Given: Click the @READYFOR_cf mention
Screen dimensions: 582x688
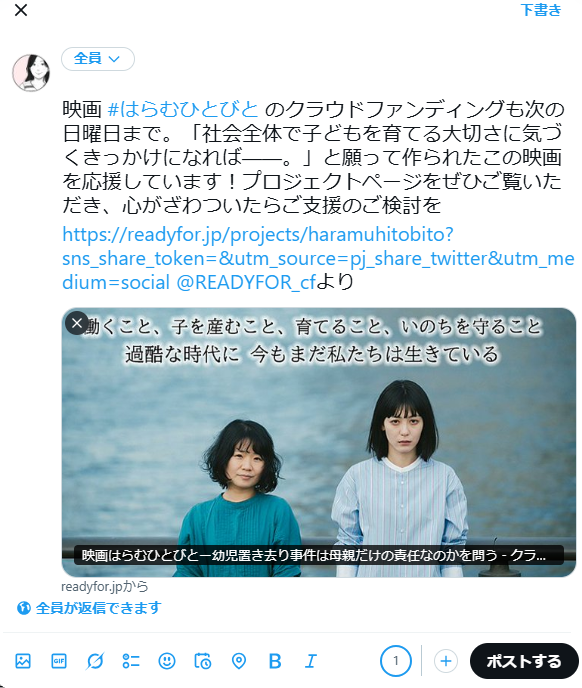Looking at the screenshot, I should click(246, 282).
